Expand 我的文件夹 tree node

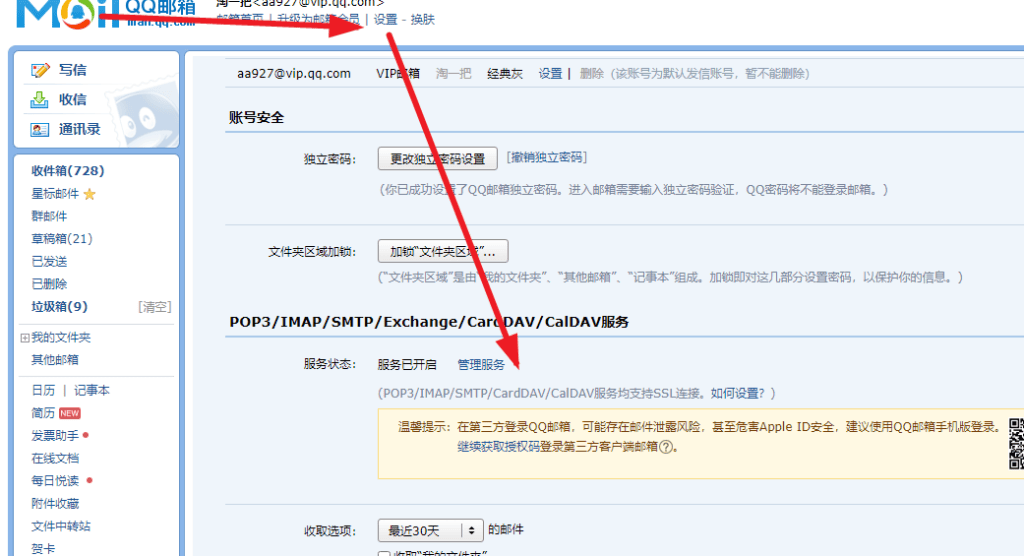(x=25, y=338)
